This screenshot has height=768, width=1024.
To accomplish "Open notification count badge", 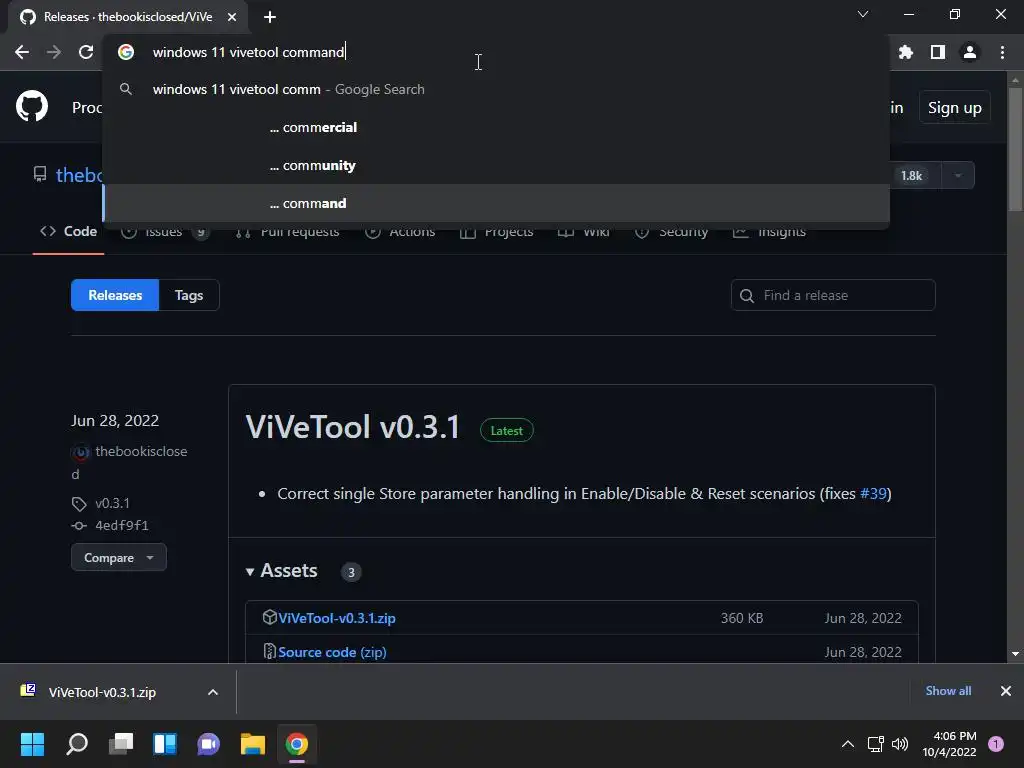I will pyautogui.click(x=996, y=744).
